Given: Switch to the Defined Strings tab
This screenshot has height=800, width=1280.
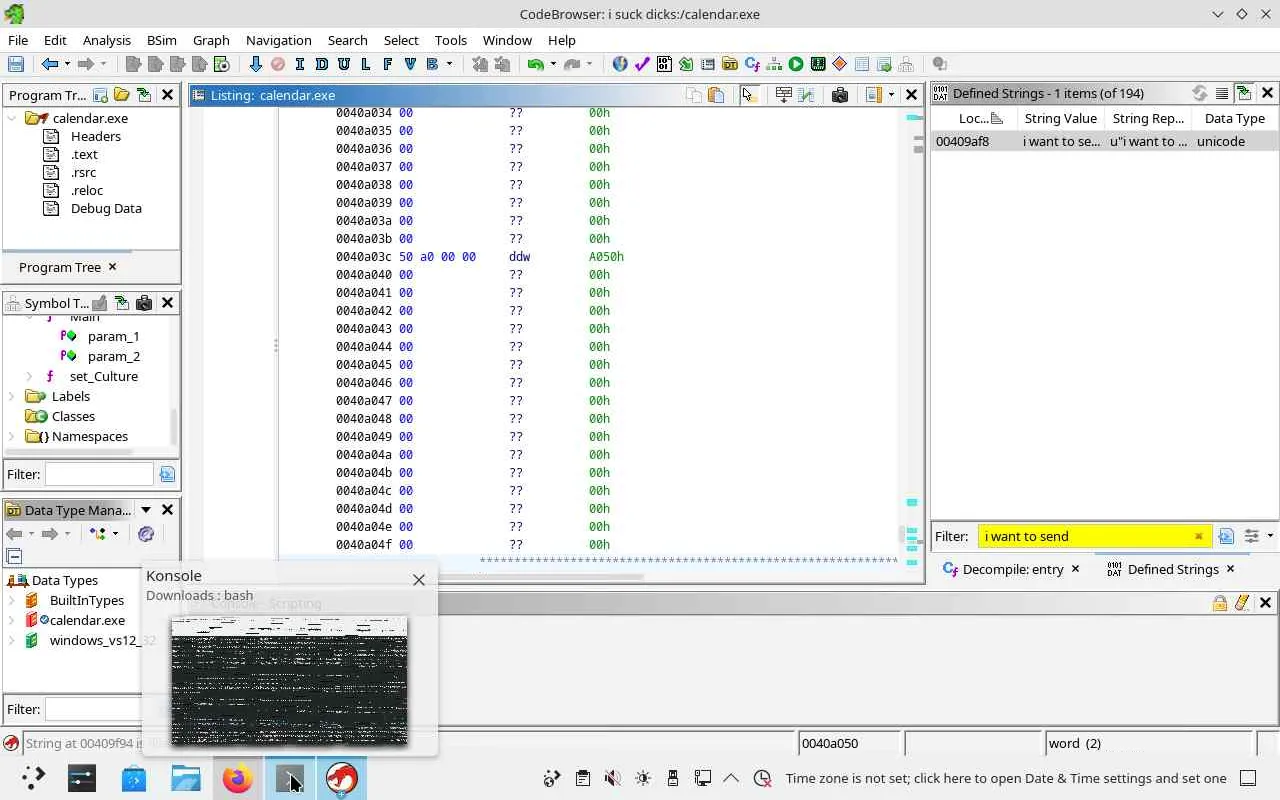Looking at the screenshot, I should (x=1172, y=569).
